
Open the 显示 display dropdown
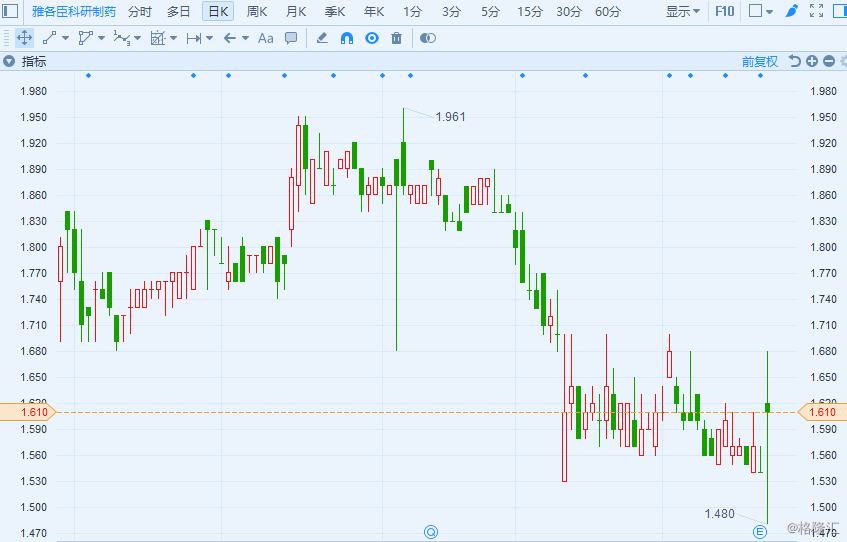point(683,11)
